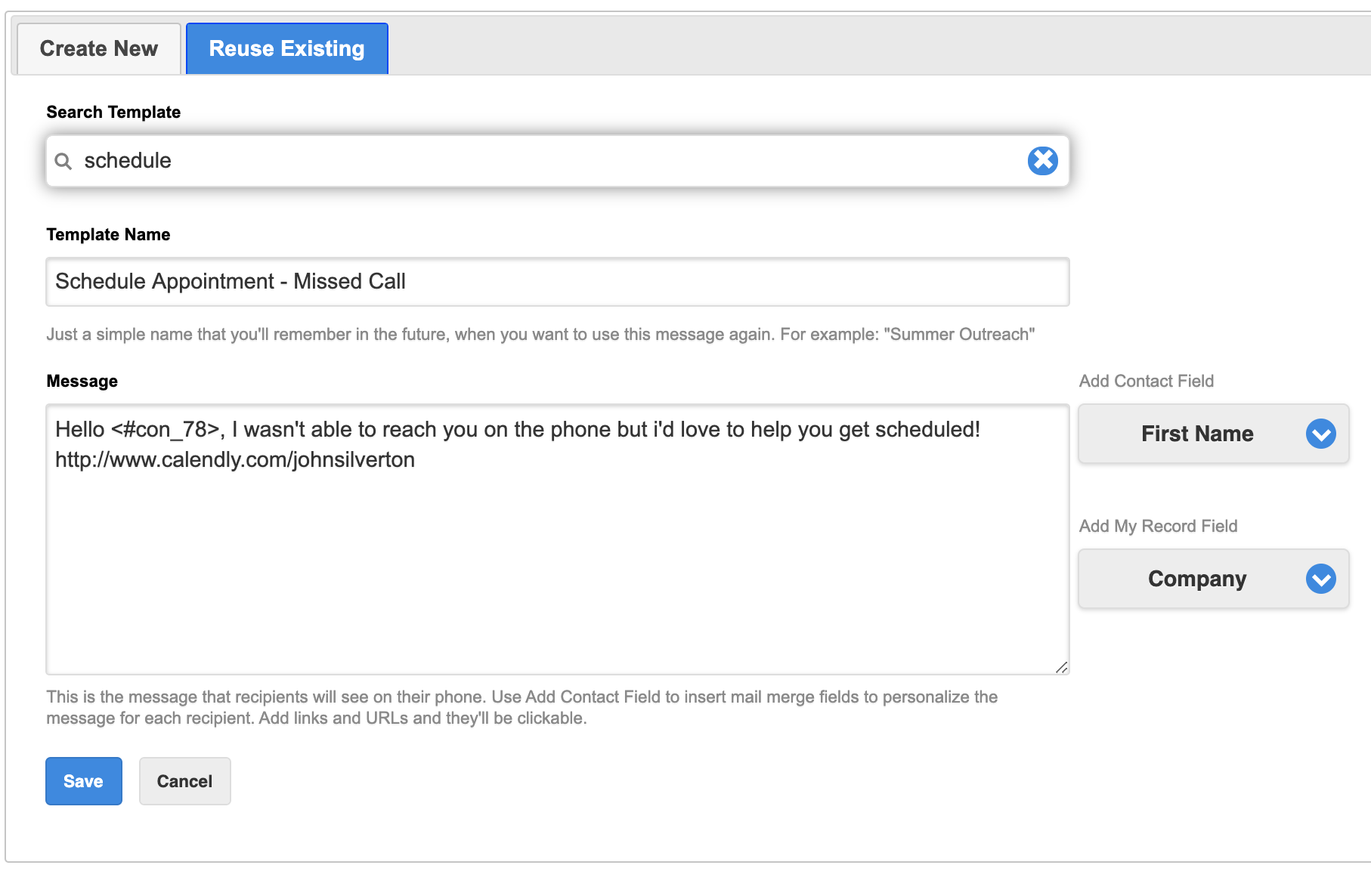Click the blue chevron icon beside Company

tap(1320, 579)
